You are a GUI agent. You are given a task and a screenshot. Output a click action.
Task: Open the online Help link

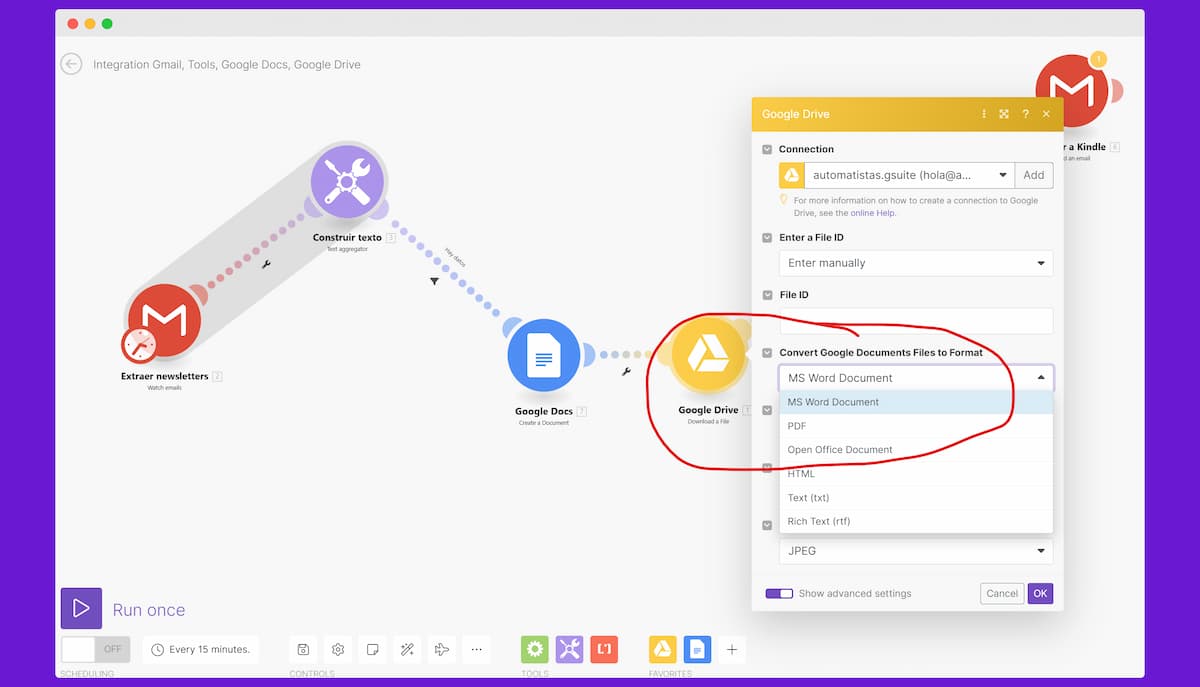point(872,213)
